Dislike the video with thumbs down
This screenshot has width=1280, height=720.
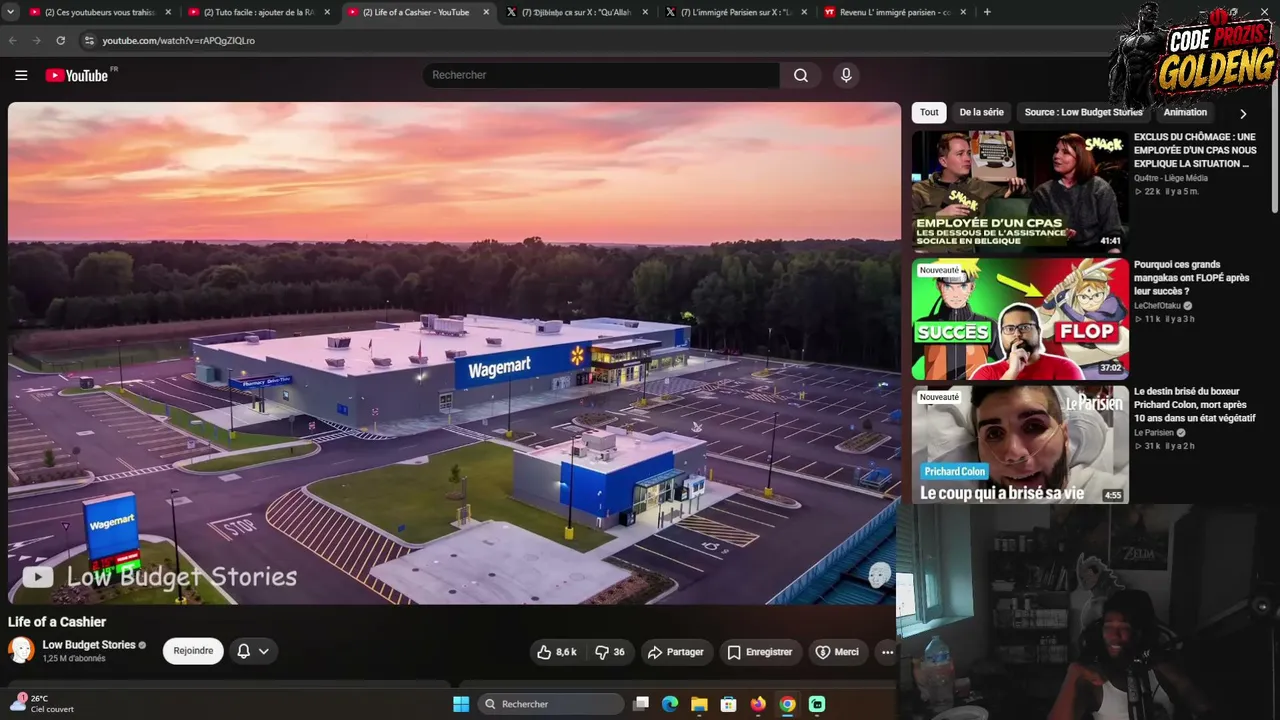[609, 652]
